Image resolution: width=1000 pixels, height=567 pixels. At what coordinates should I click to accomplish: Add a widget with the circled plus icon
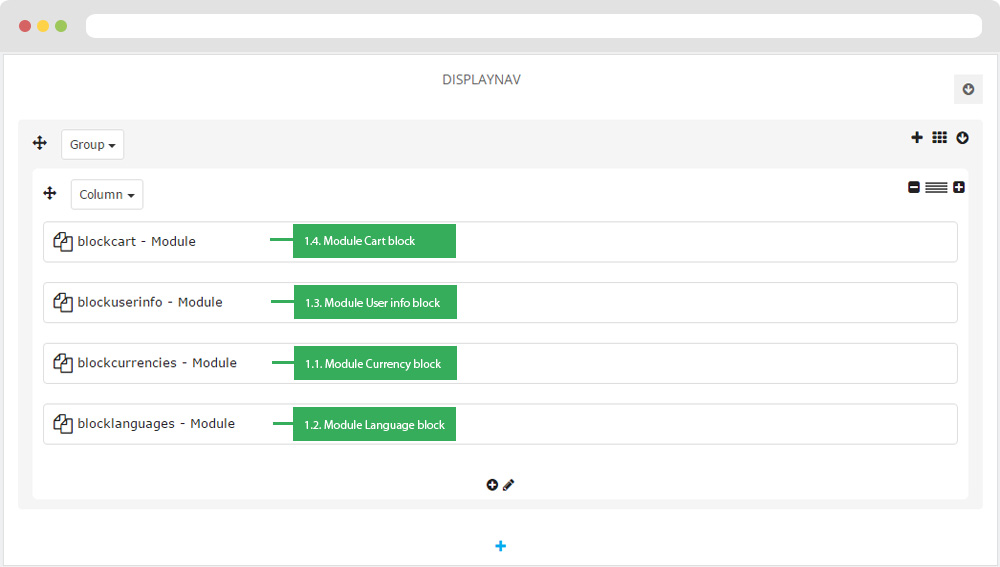pos(492,485)
